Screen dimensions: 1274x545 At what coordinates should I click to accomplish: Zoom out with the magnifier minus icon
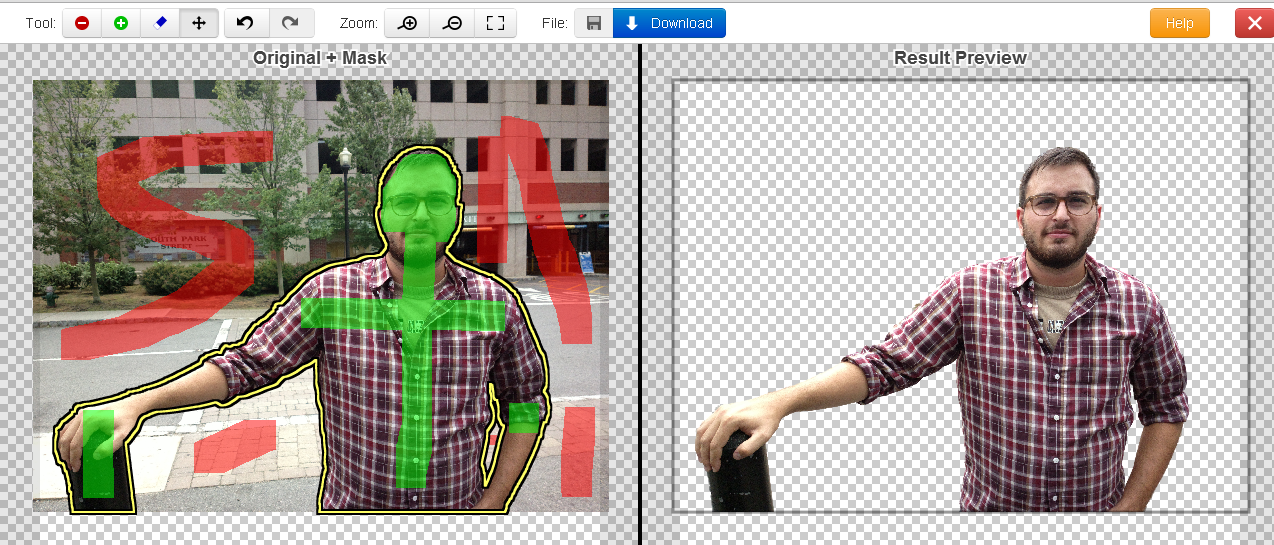click(x=451, y=23)
